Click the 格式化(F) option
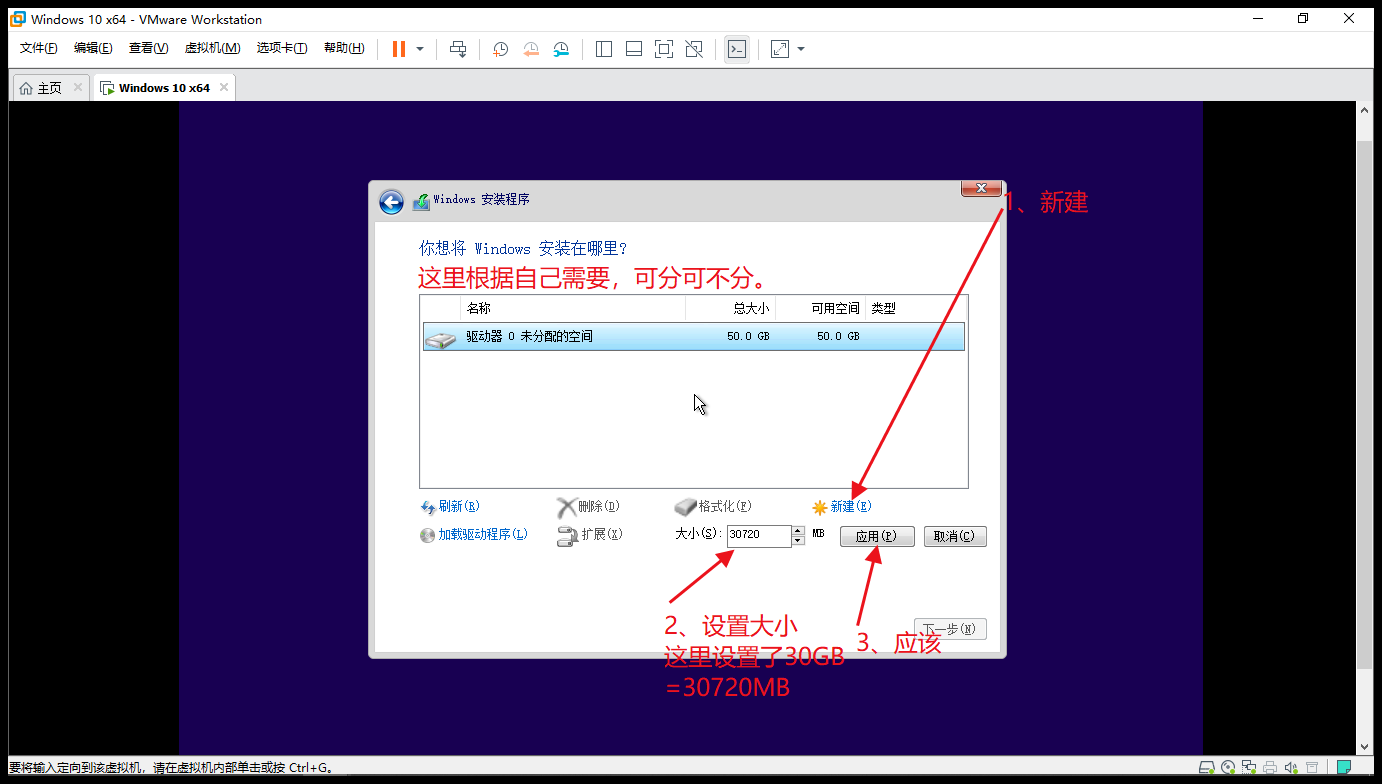Viewport: 1382px width, 784px height. click(x=714, y=507)
